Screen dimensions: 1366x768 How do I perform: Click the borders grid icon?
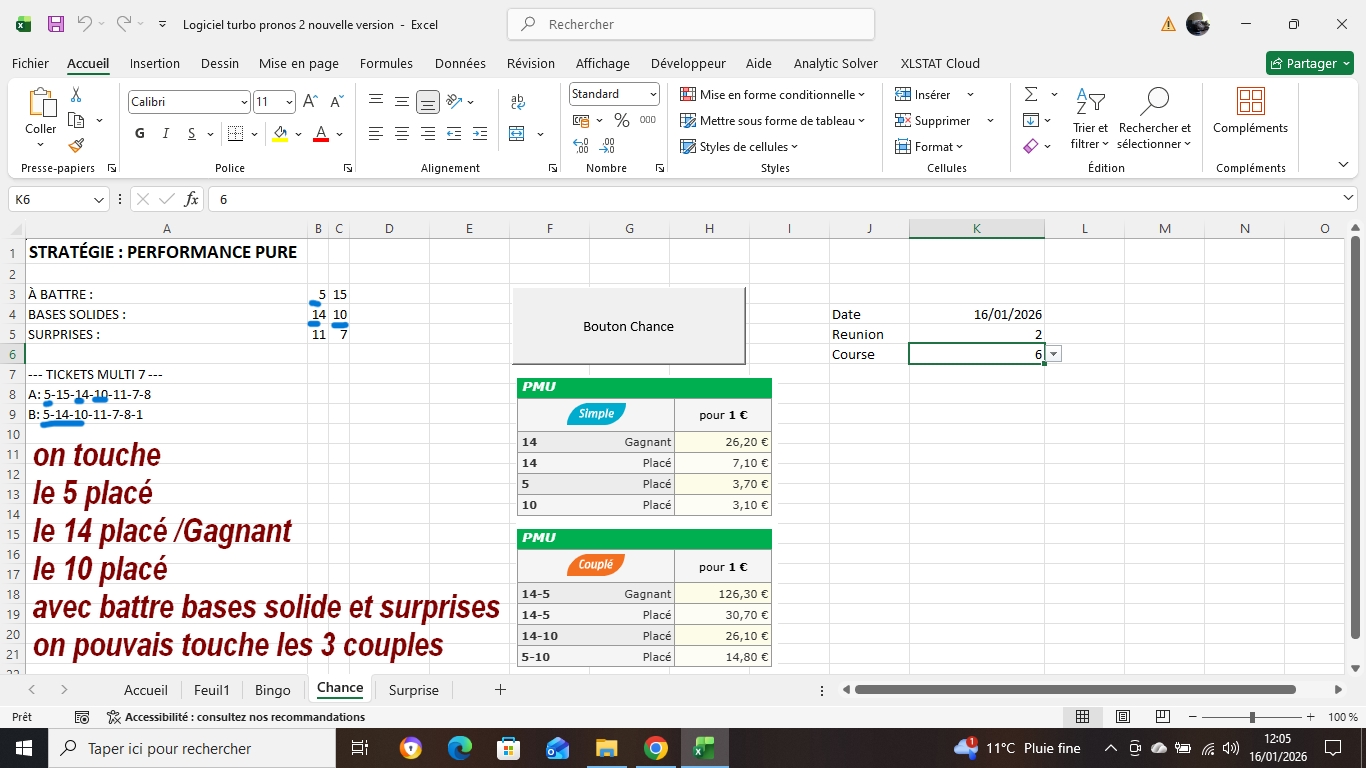pyautogui.click(x=235, y=134)
